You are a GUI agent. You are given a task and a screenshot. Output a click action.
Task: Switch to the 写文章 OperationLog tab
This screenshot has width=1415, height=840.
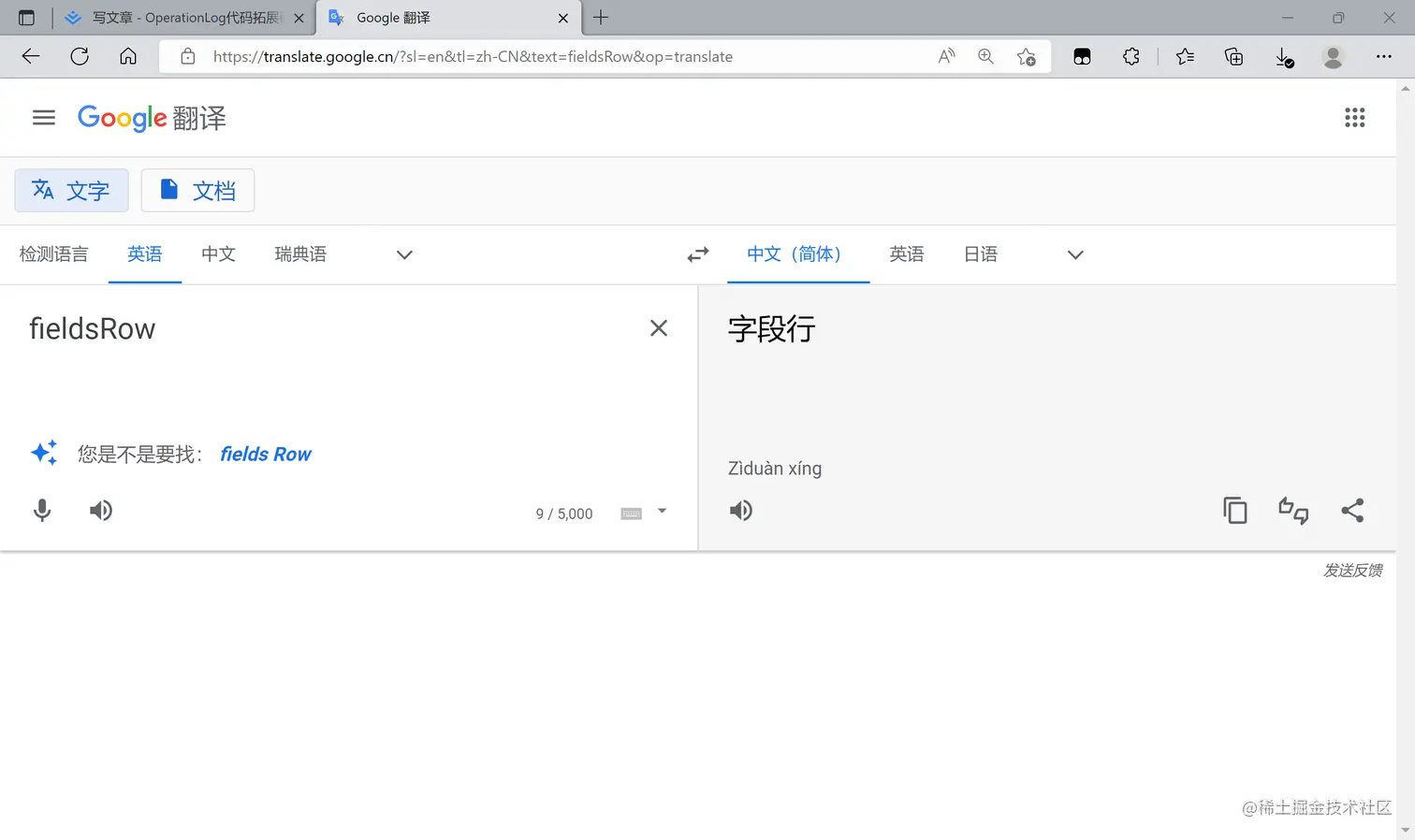click(182, 18)
